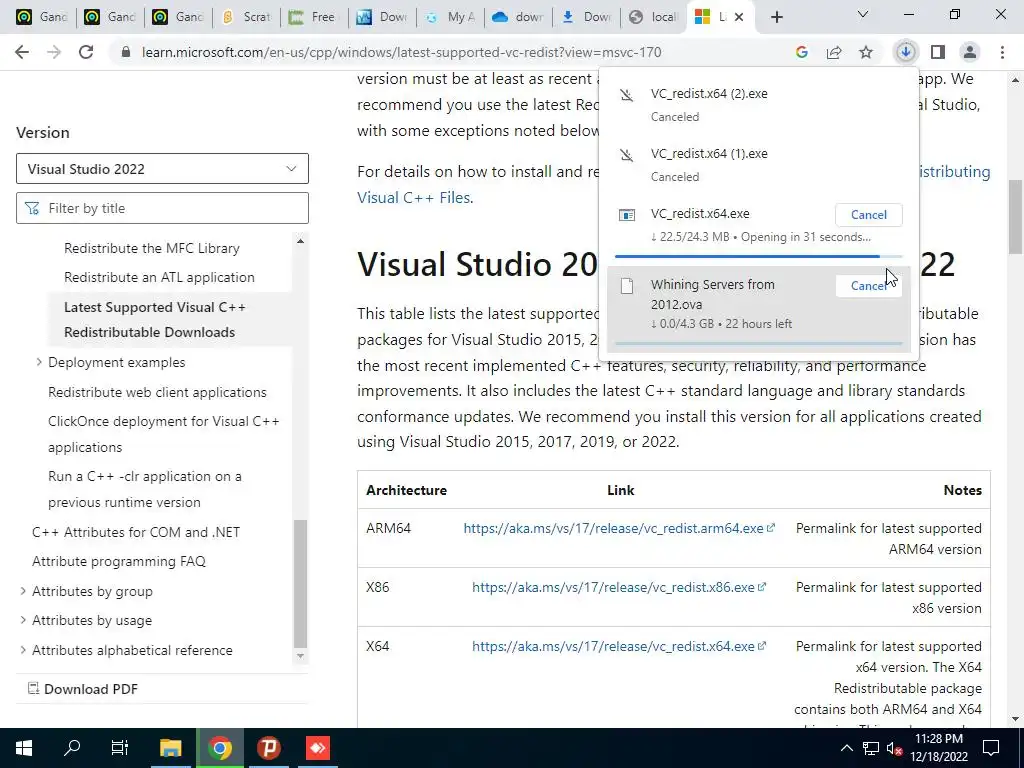Open Task View on taskbar

coord(120,748)
